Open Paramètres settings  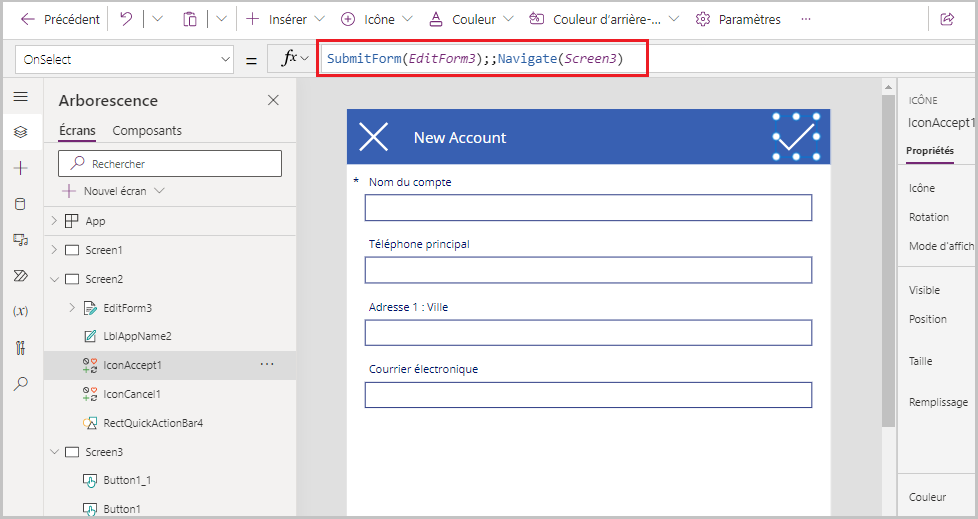coord(738,19)
